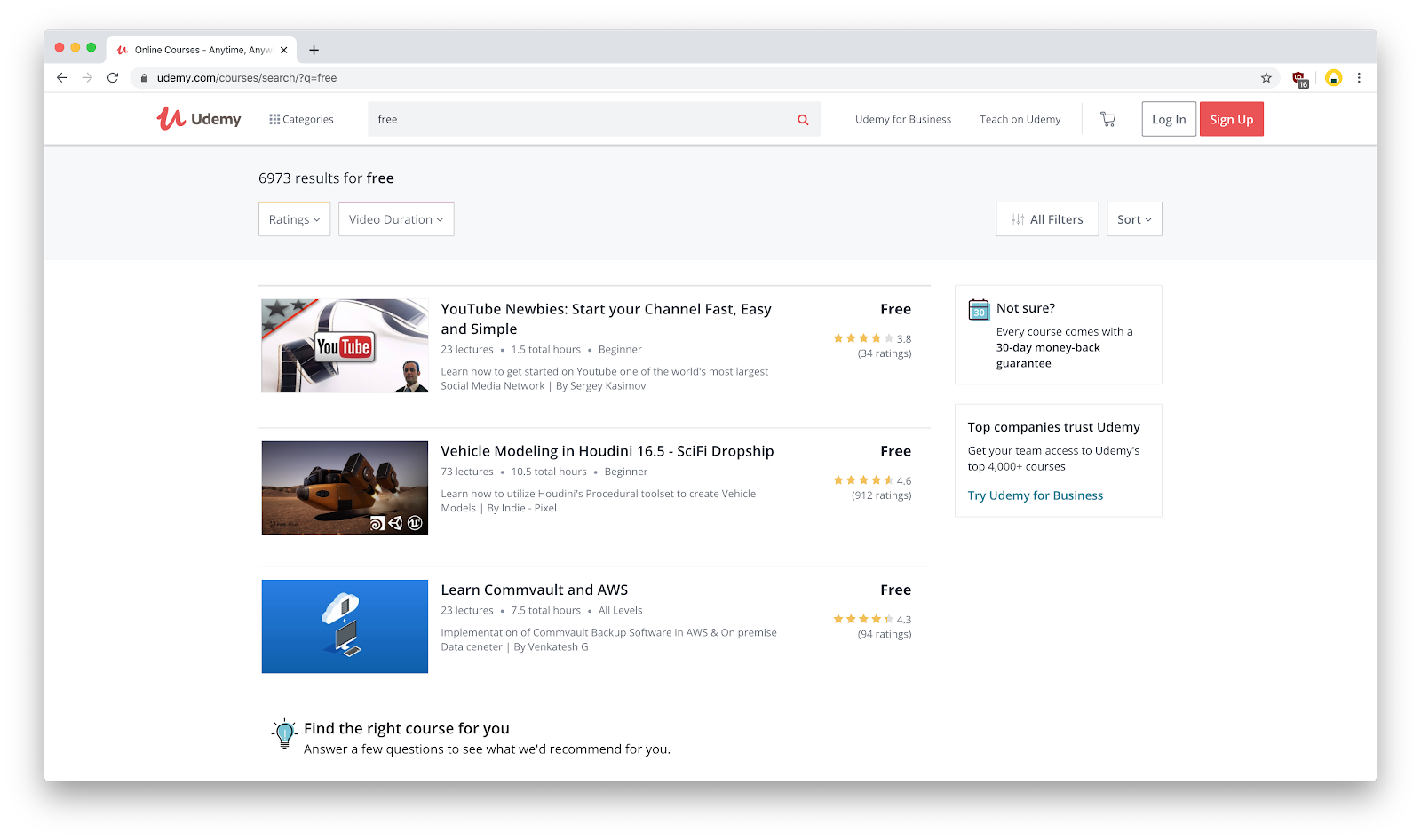
Task: Click the 3.8 star rating
Action: pos(872,338)
